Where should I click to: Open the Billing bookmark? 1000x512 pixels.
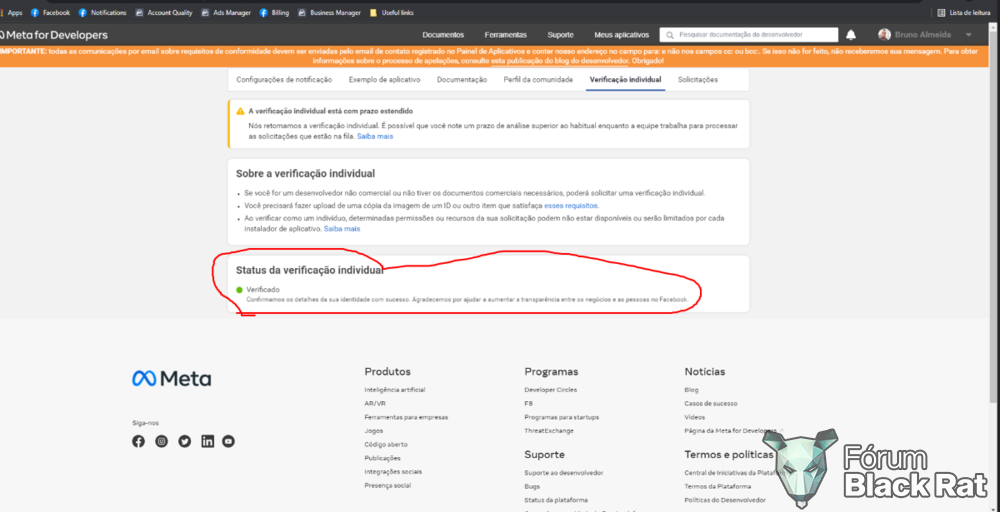(x=274, y=13)
